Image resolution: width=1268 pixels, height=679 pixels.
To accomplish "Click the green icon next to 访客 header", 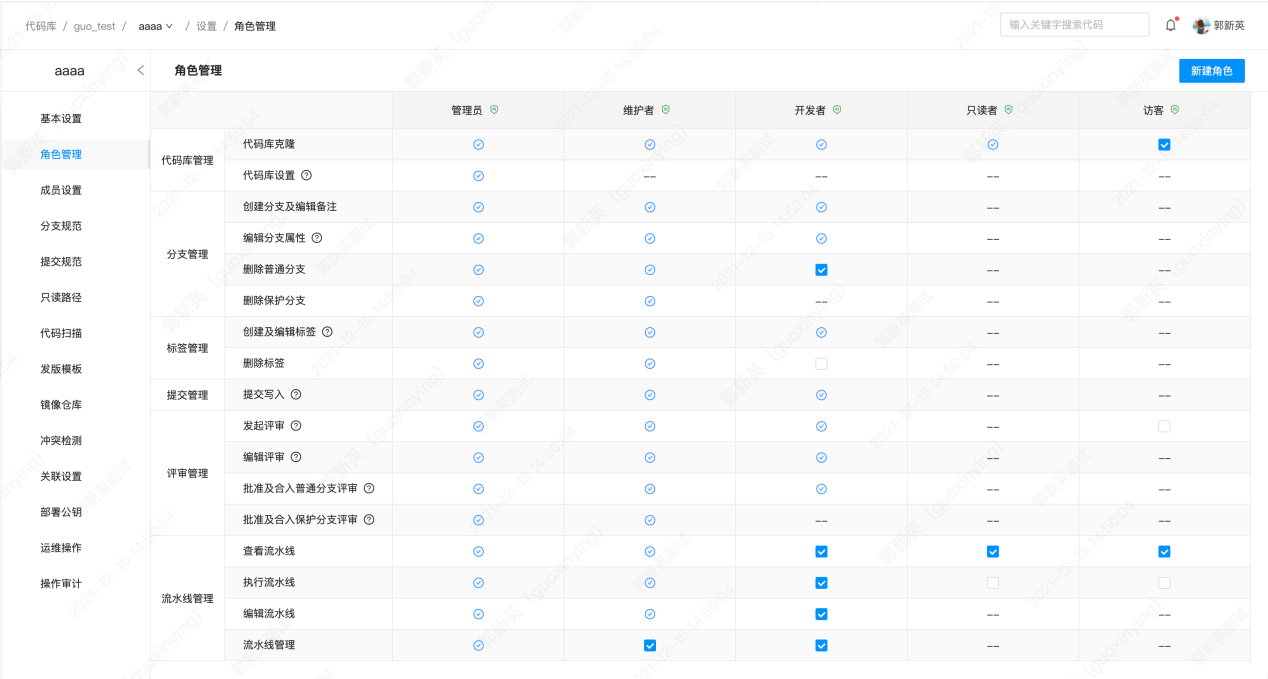I will tap(1176, 109).
